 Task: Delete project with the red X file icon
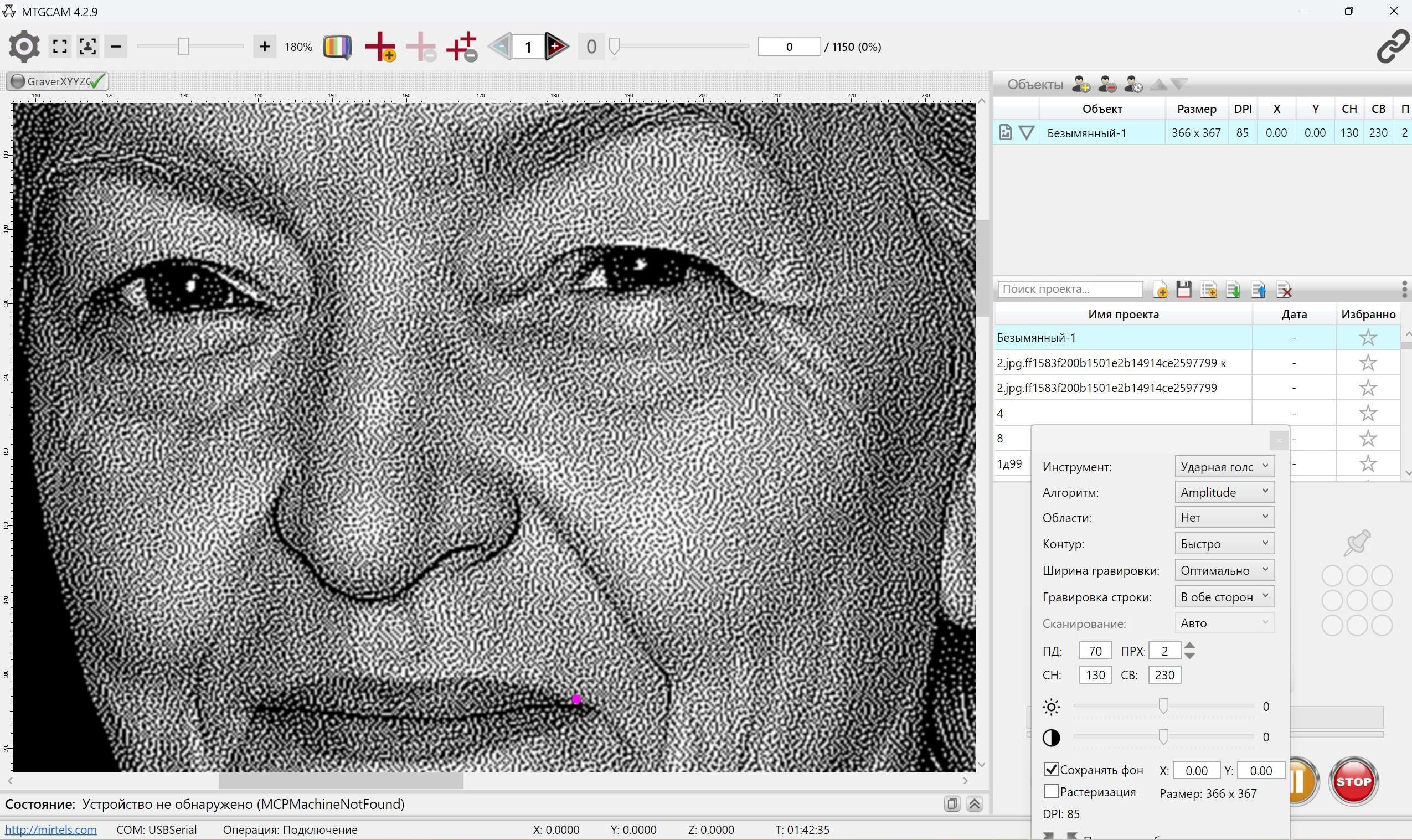coord(1284,290)
